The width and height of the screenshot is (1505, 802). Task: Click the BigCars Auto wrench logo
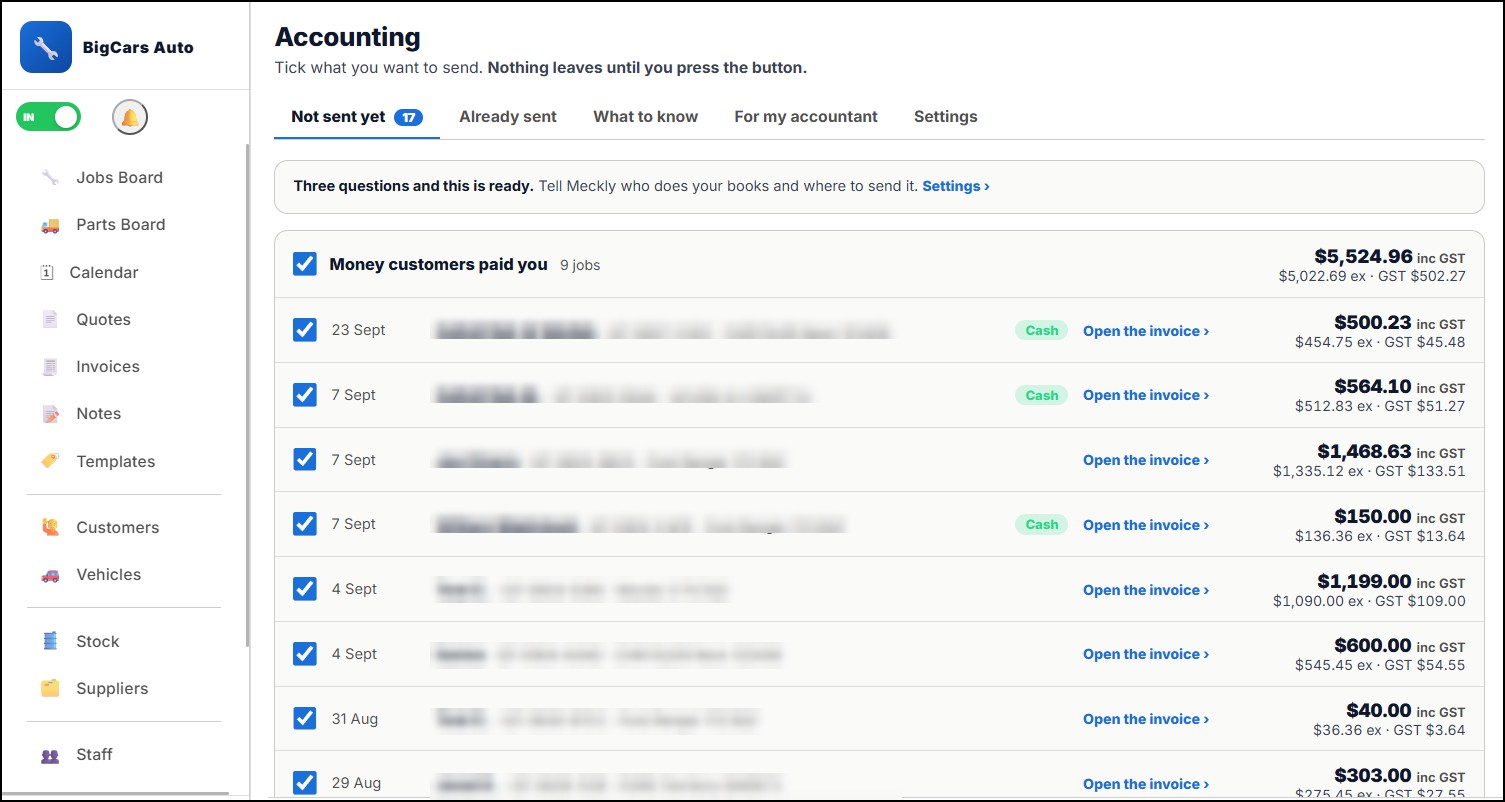click(46, 47)
